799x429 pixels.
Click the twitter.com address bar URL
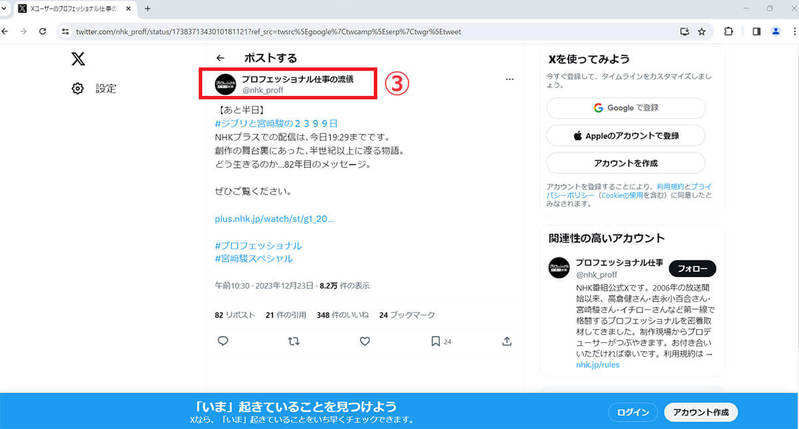[269, 32]
